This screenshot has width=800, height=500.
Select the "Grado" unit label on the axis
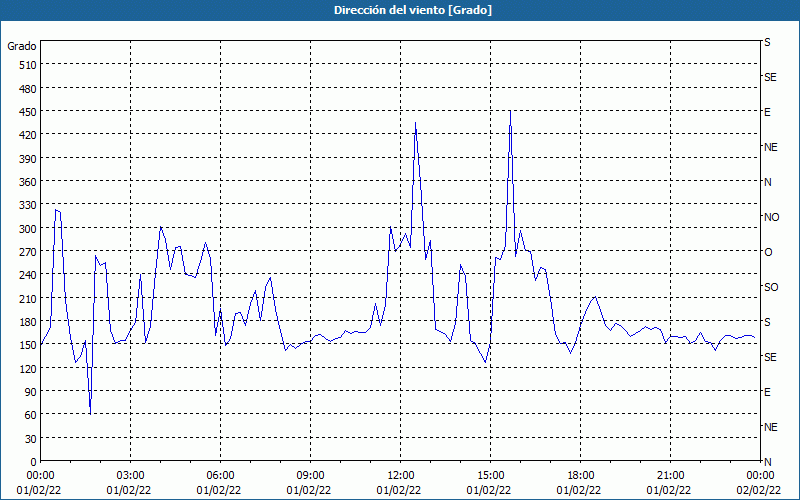[x=22, y=46]
